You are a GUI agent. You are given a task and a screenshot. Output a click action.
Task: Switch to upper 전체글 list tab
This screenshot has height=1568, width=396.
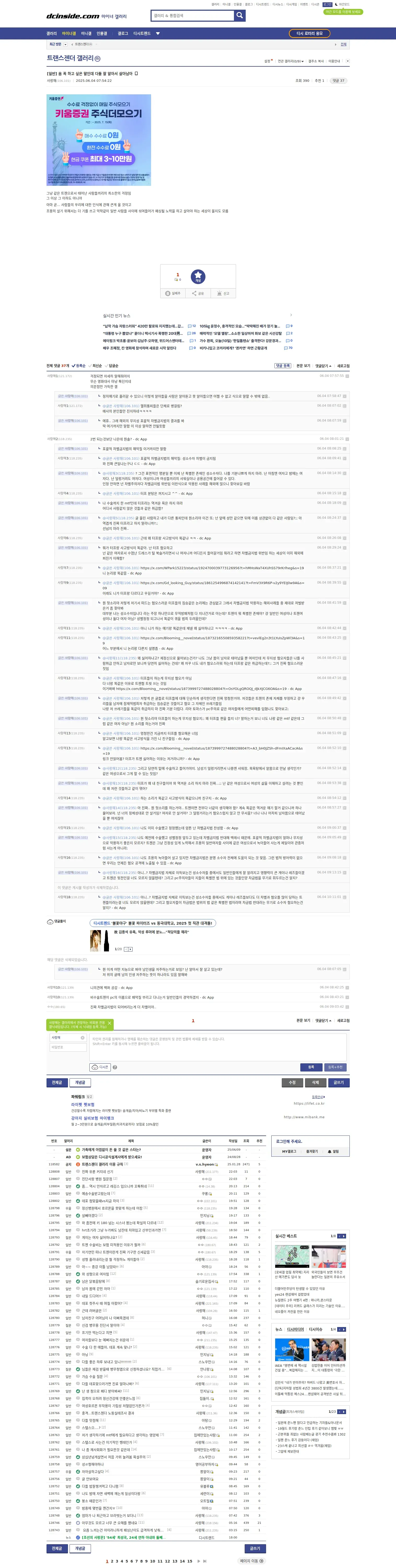click(x=57, y=1083)
